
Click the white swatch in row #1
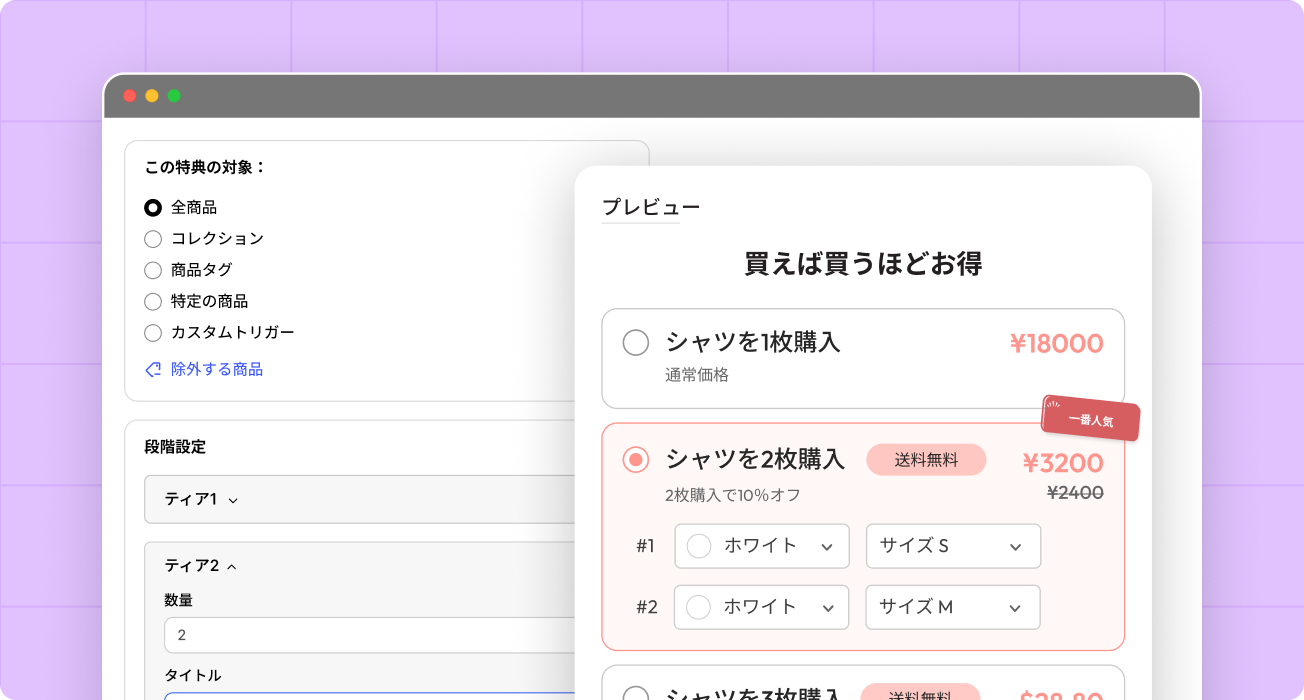coord(699,546)
